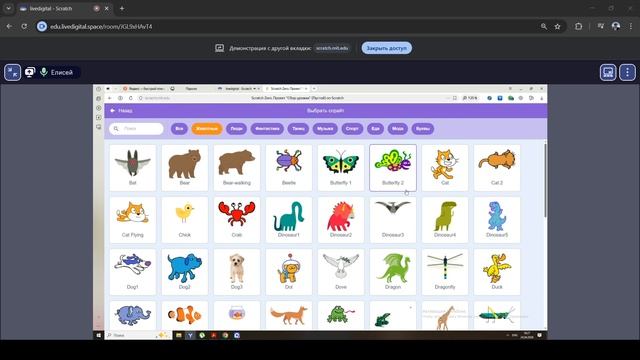Choose the Bear-walking sprite
Viewport: 640px width, 360px height.
pos(237,167)
